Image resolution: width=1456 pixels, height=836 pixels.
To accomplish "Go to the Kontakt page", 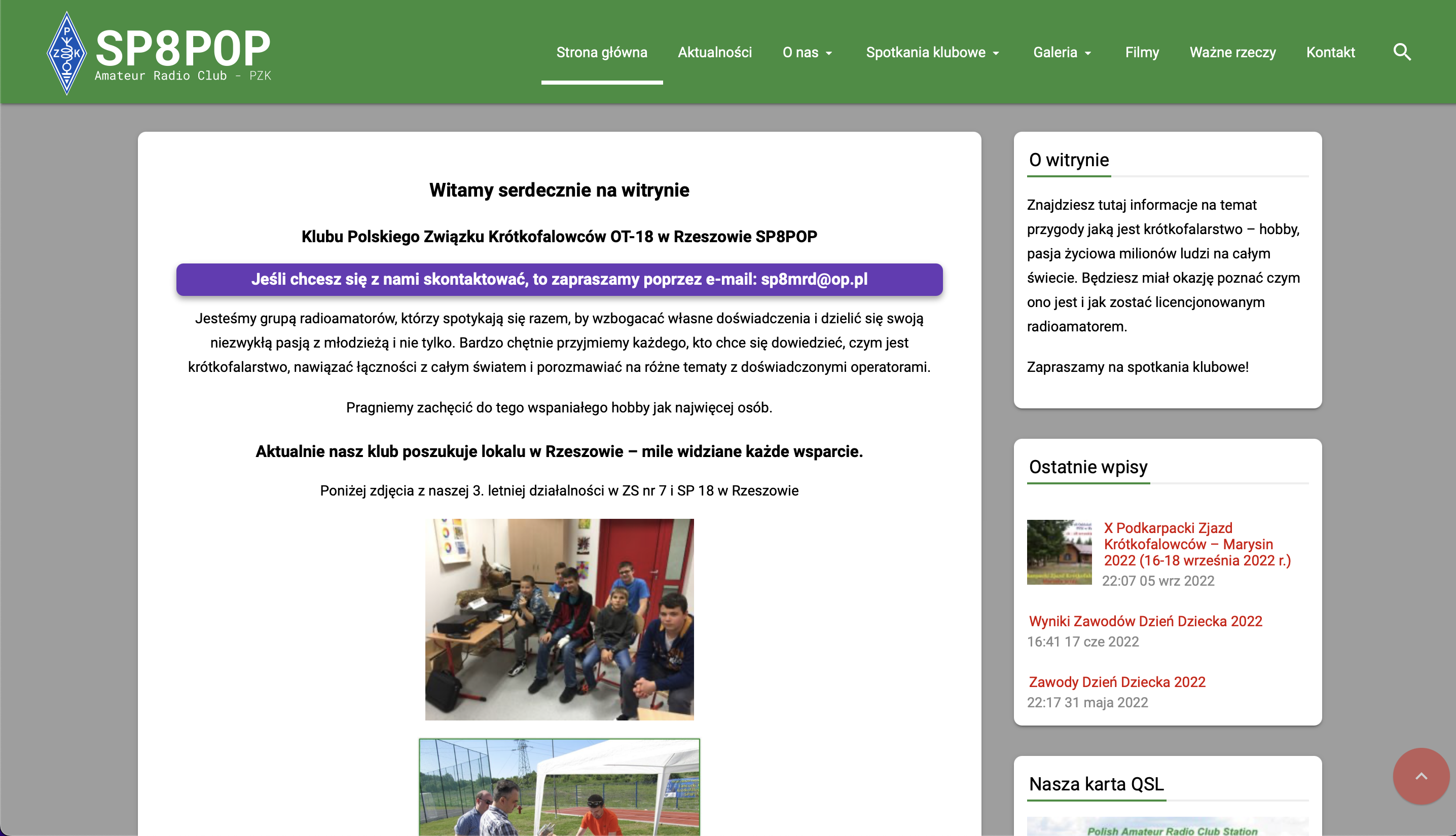I will coord(1330,52).
